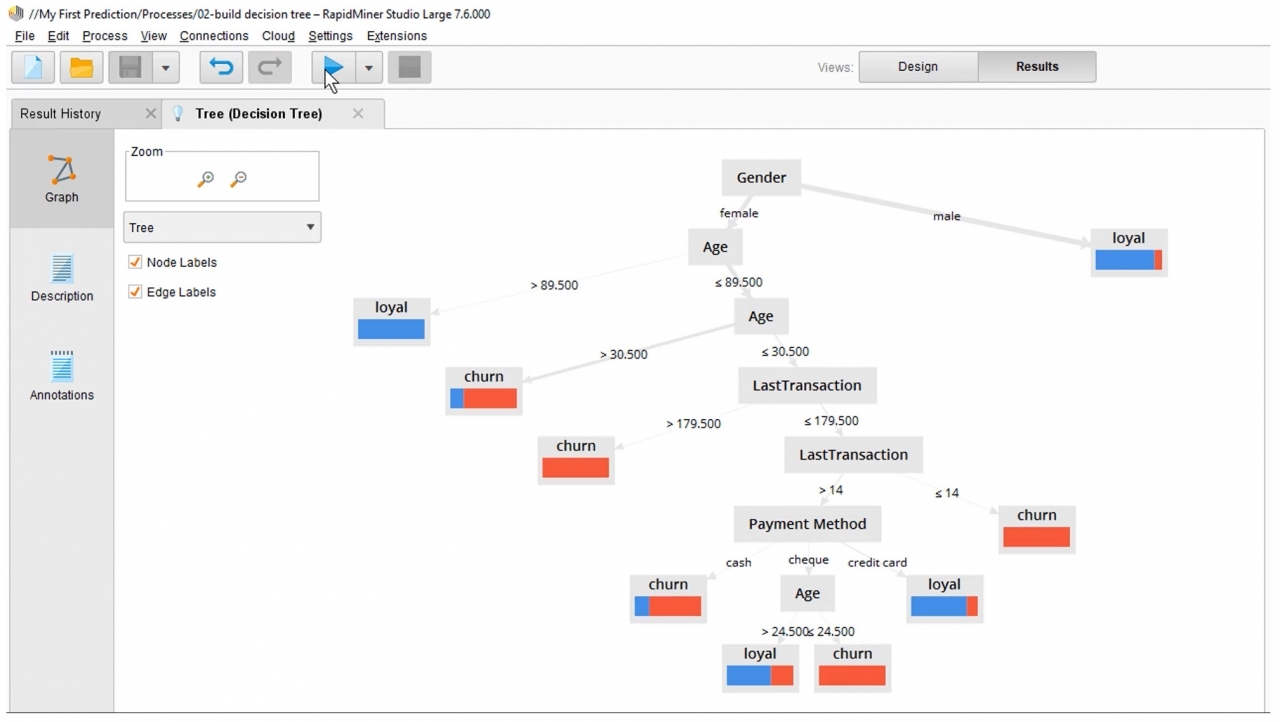This screenshot has height=722, width=1280.
Task: Expand the dropdown arrow beside Save
Action: (x=165, y=67)
